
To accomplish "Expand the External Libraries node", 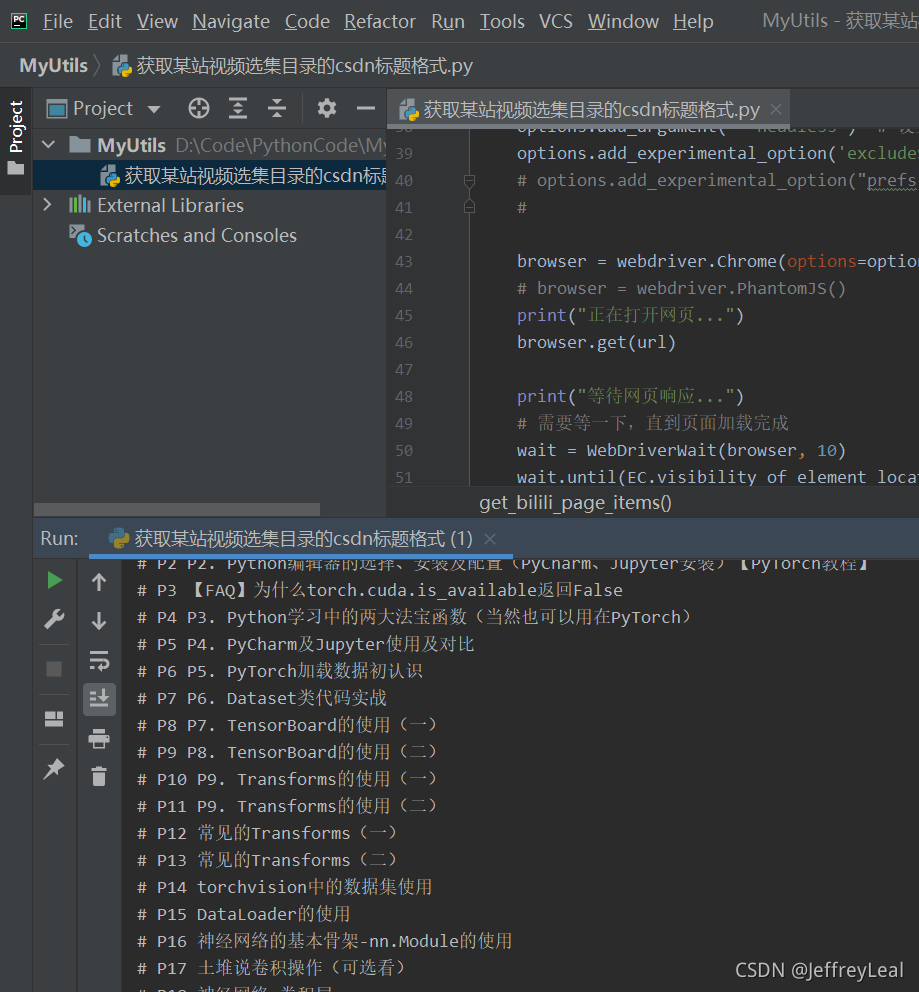I will coord(47,205).
